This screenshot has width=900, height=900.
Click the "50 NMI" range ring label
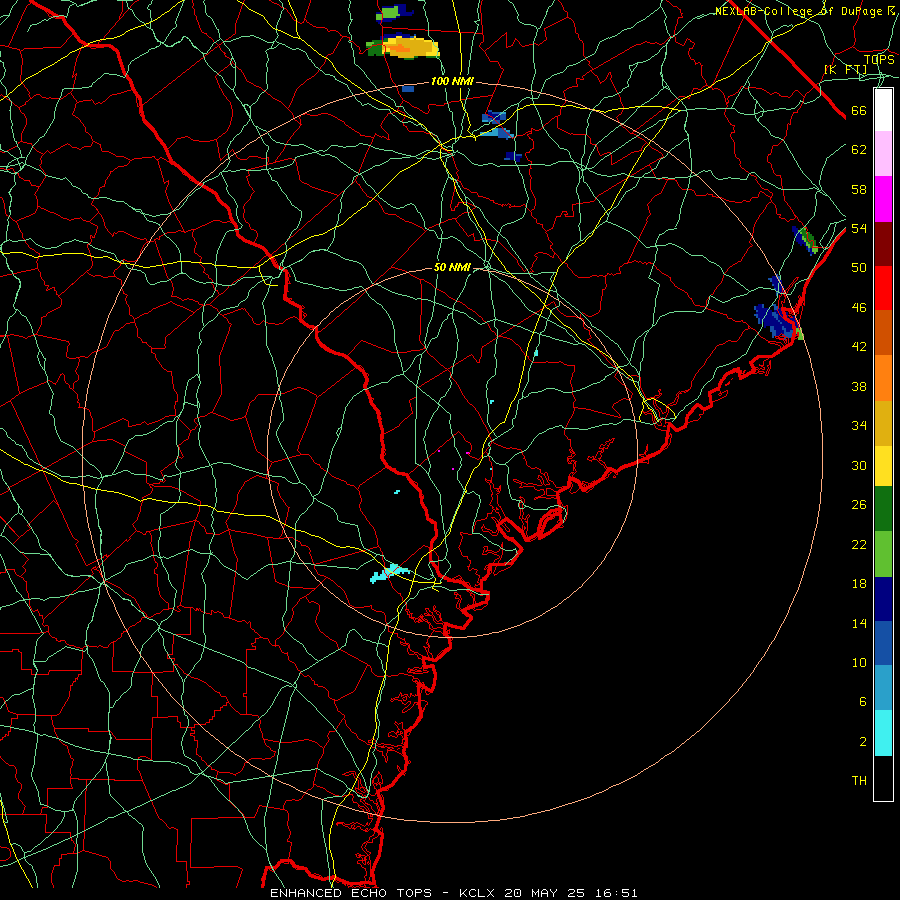click(452, 267)
